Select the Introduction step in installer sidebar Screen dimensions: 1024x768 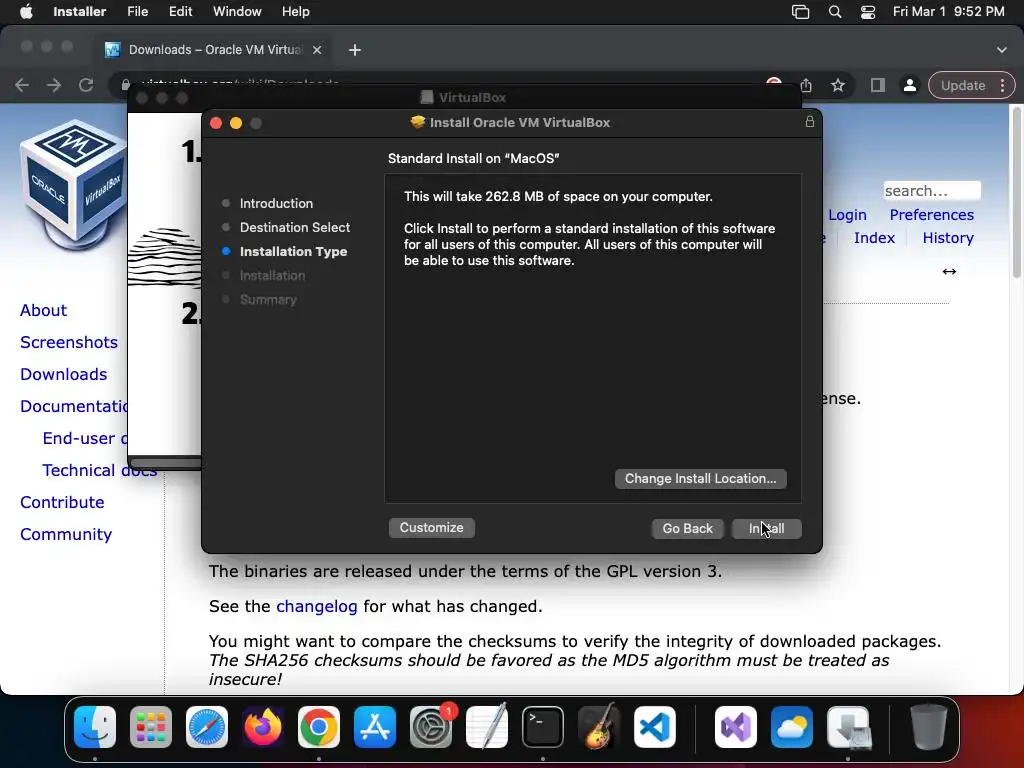pos(276,203)
